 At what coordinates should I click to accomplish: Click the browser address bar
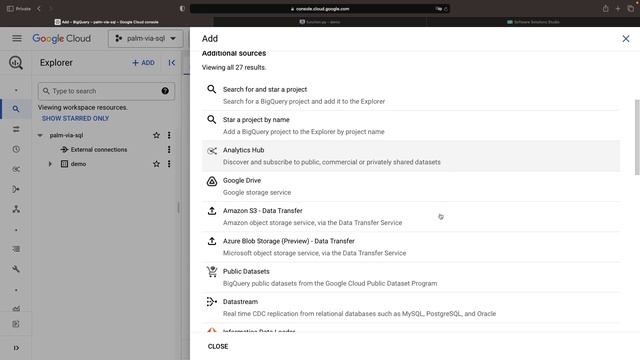click(320, 9)
